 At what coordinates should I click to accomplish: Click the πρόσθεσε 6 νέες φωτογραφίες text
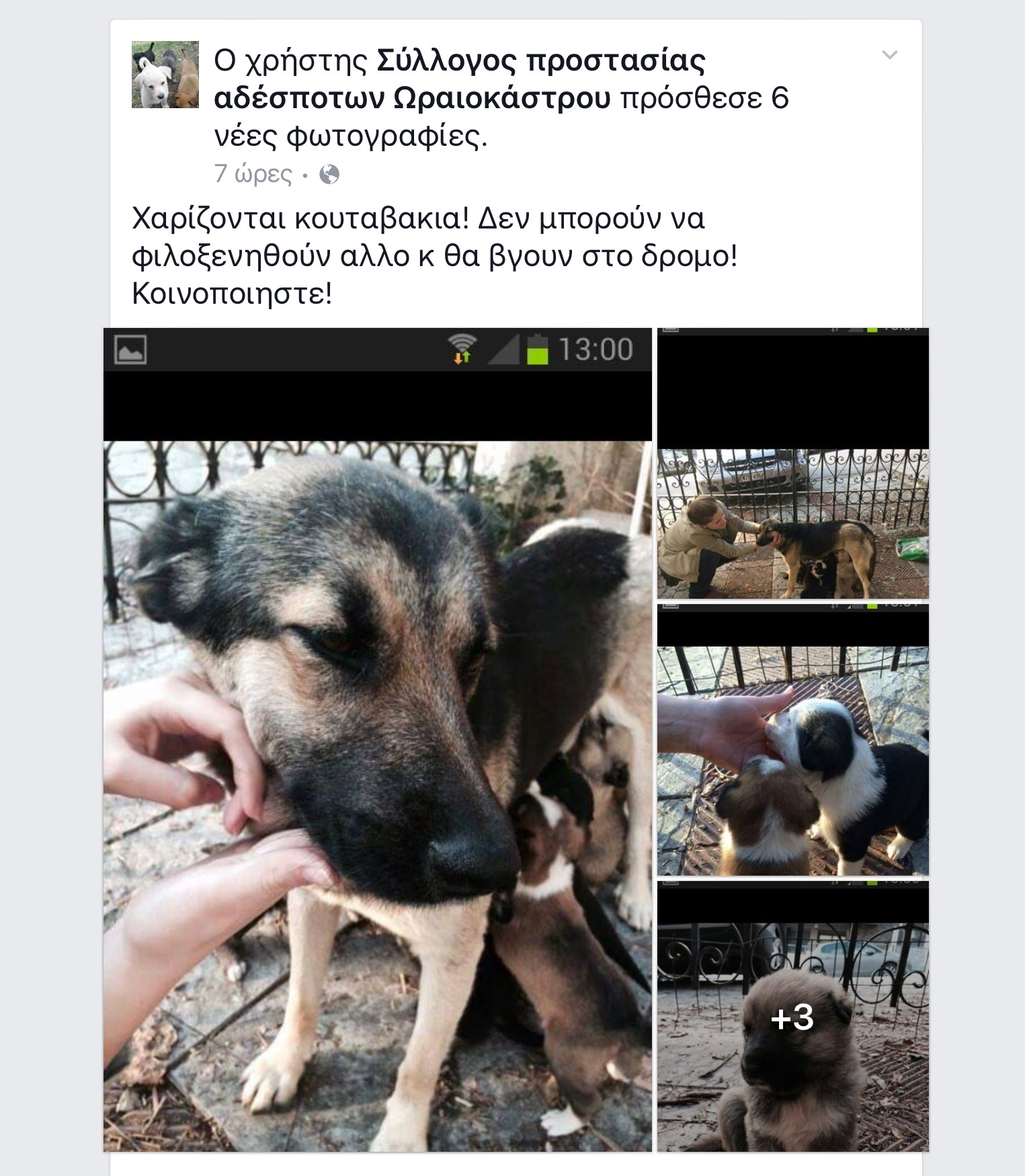pyautogui.click(x=501, y=117)
